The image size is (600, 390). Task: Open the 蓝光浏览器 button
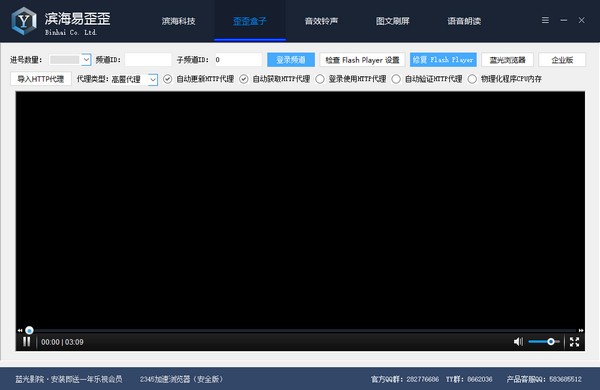point(507,60)
